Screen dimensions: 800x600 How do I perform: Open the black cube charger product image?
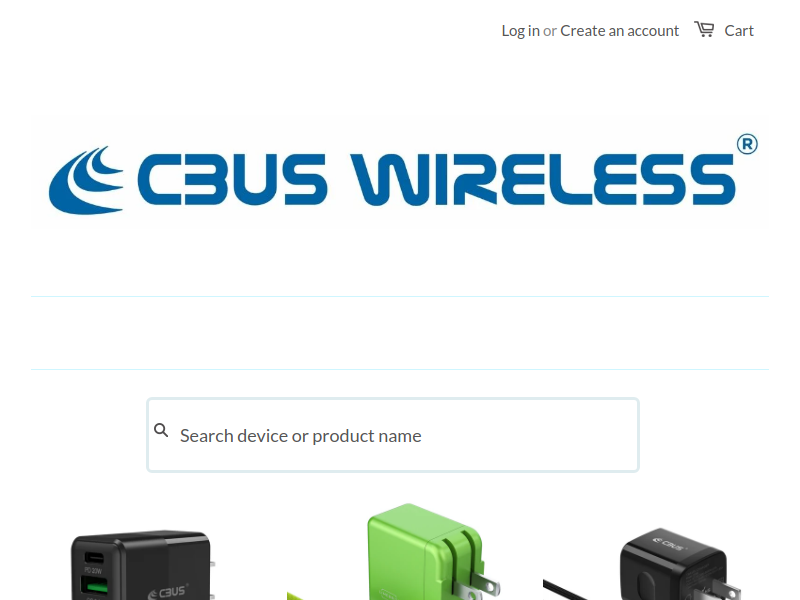679,564
